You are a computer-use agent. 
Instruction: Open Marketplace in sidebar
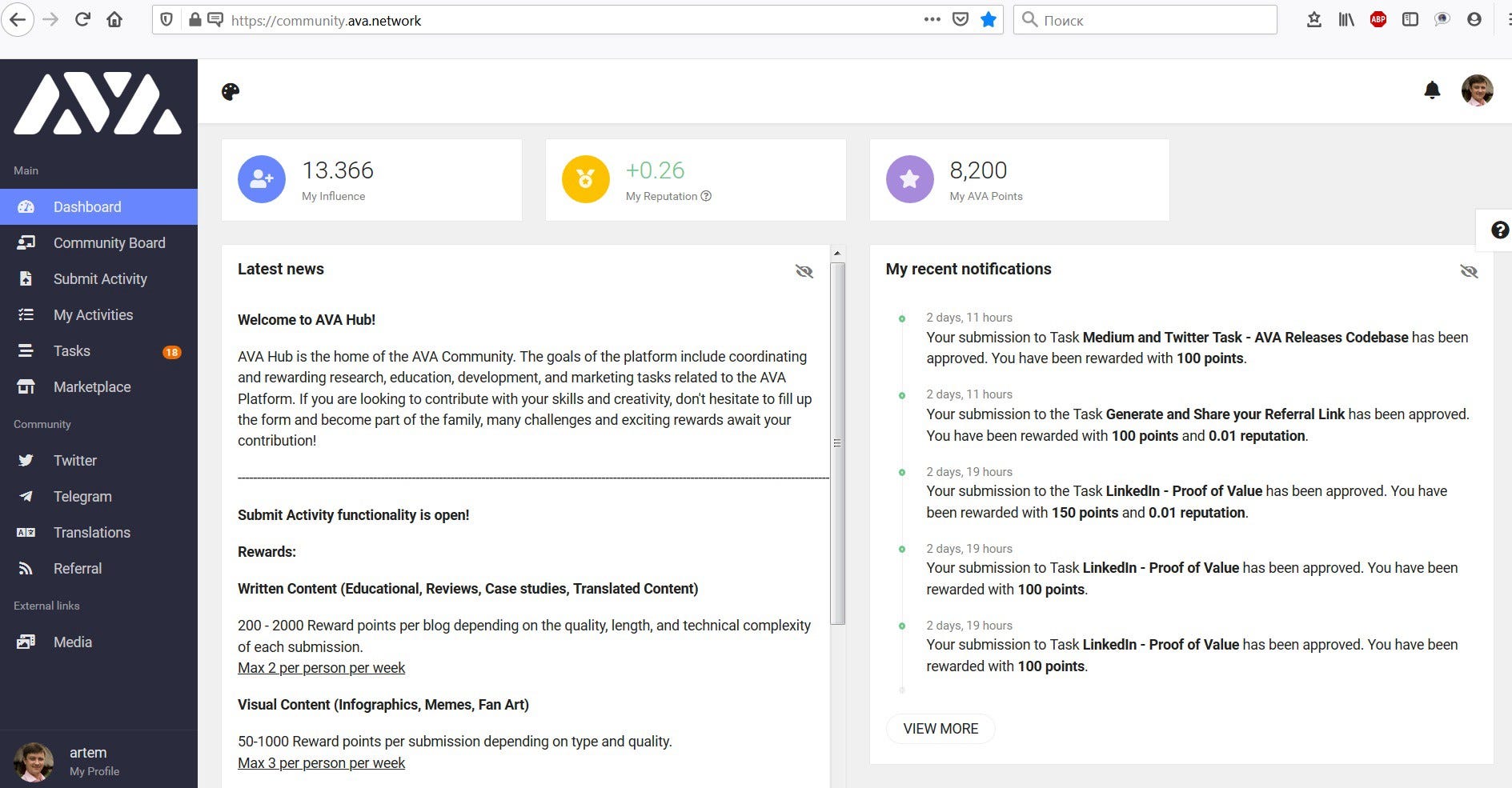pos(98,386)
